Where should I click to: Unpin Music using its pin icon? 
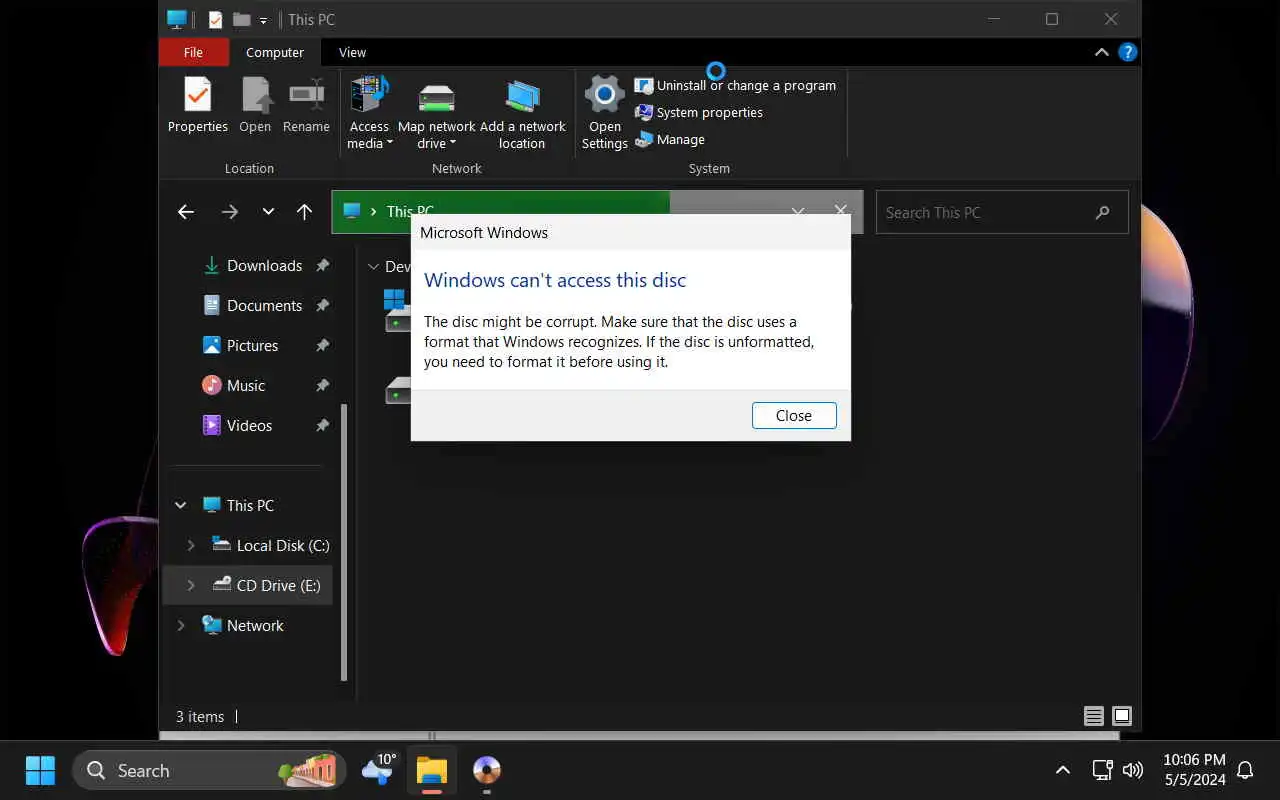point(322,385)
